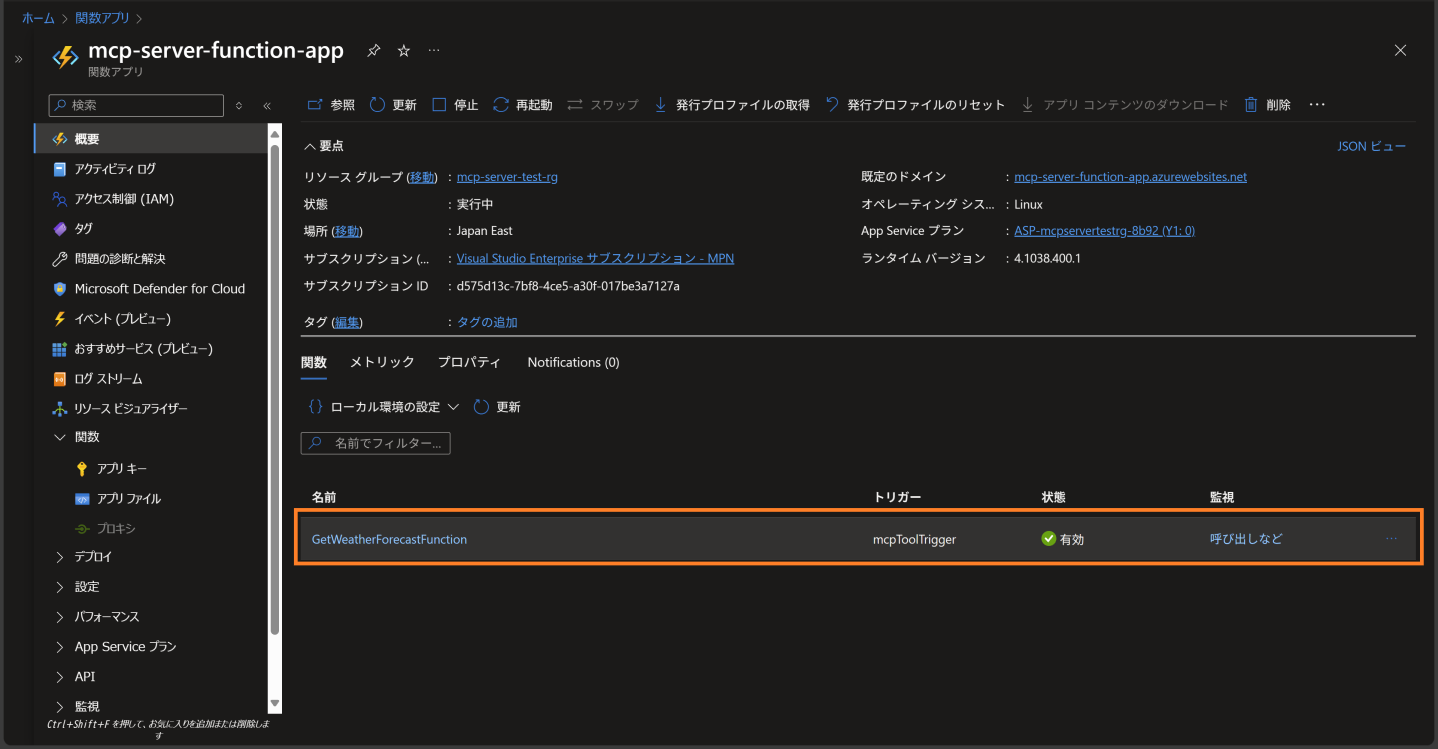The width and height of the screenshot is (1438, 749).
Task: Pin the mcp-server-function-app resource
Action: [373, 50]
